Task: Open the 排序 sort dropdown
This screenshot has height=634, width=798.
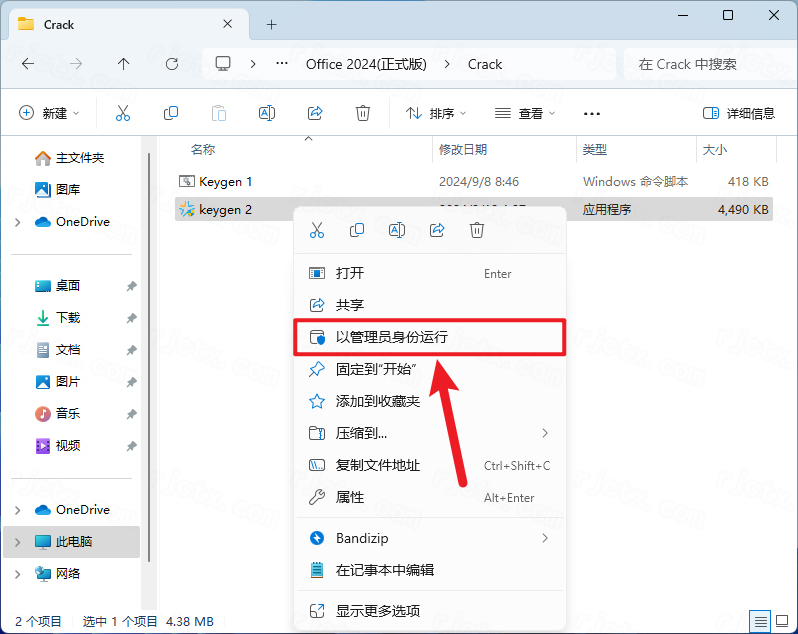Action: (436, 113)
